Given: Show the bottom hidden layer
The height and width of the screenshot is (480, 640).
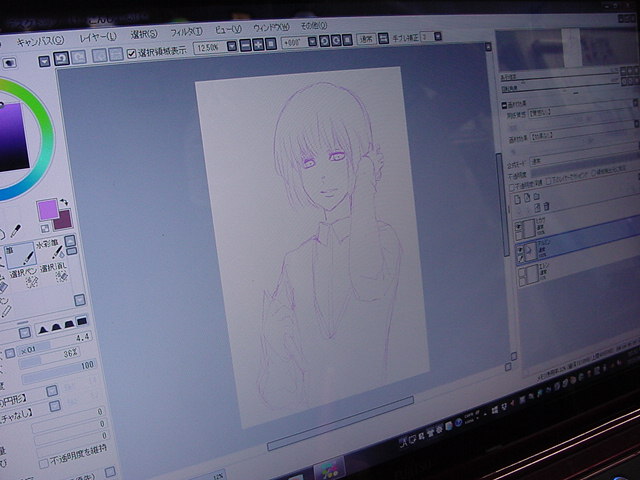Looking at the screenshot, I should pyautogui.click(x=522, y=273).
